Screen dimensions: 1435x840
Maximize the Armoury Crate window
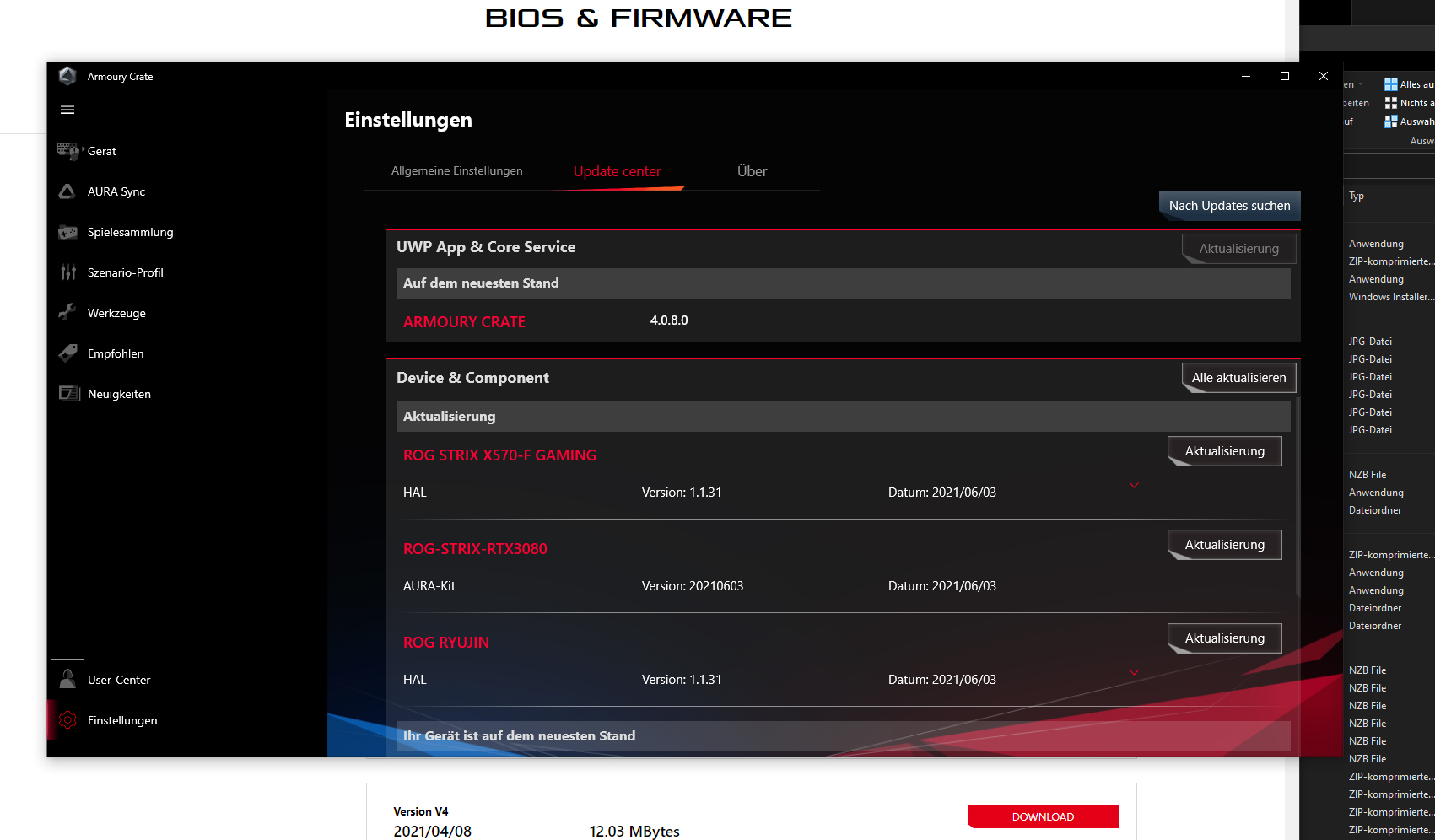click(1285, 76)
